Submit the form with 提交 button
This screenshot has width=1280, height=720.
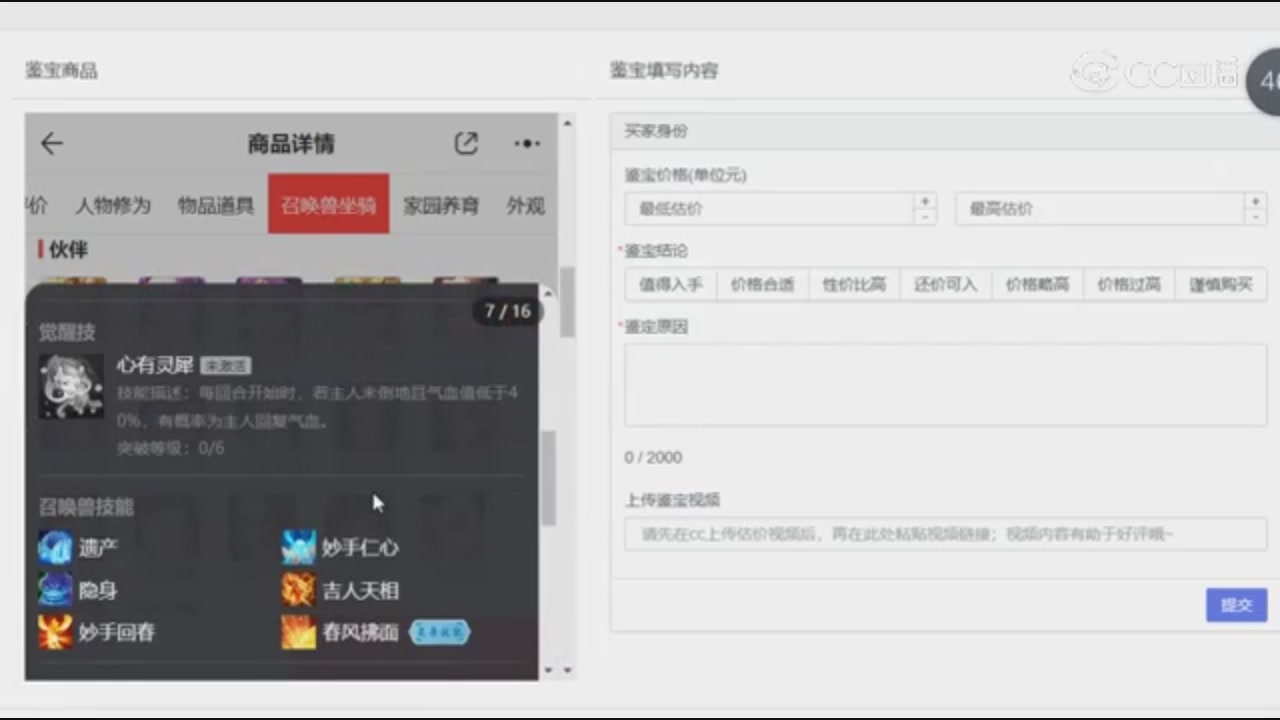click(1236, 605)
